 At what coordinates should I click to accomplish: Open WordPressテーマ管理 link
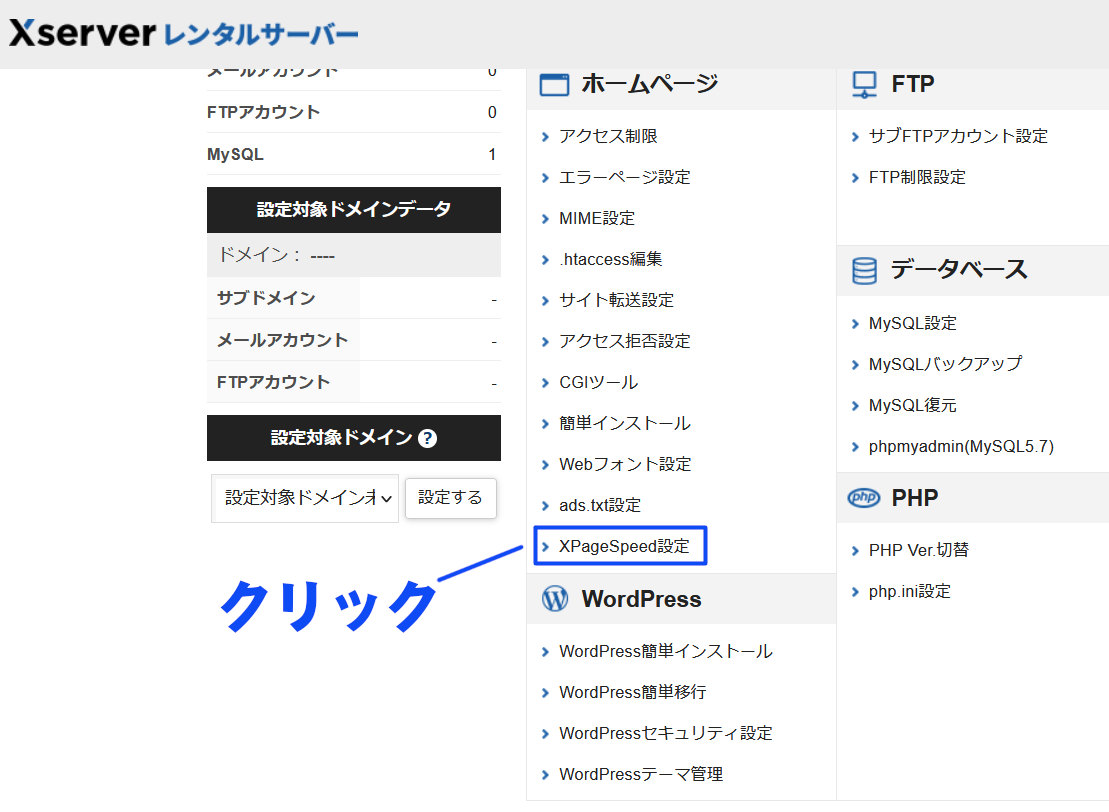click(641, 774)
